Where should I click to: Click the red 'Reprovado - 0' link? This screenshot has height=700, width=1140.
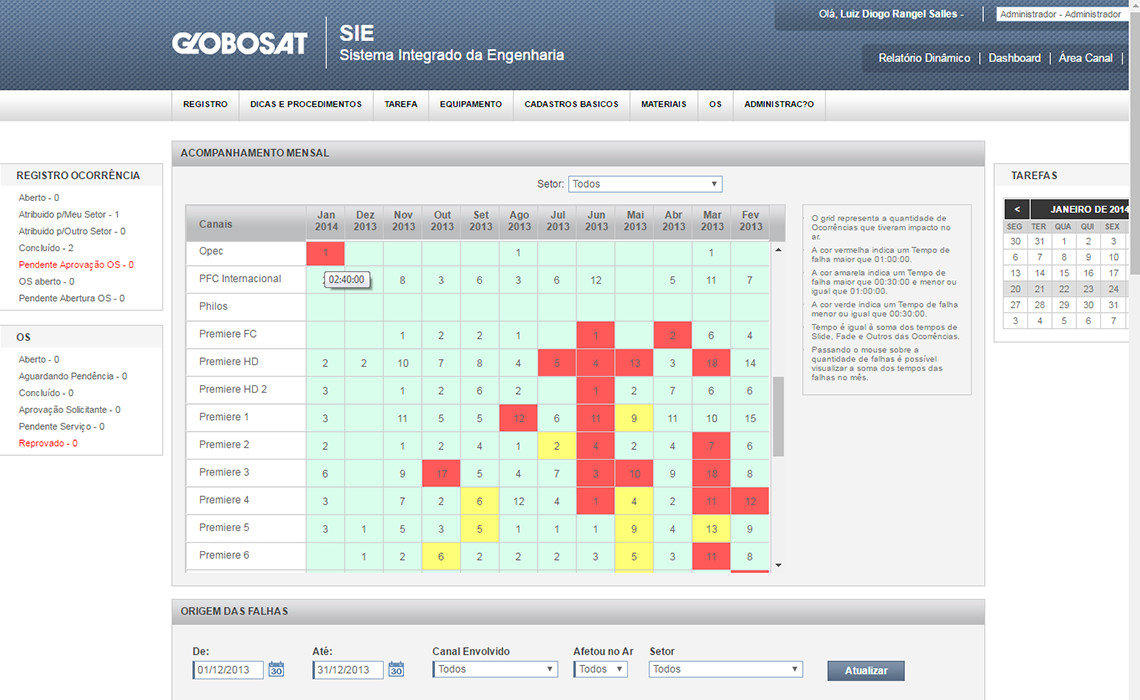tap(48, 443)
